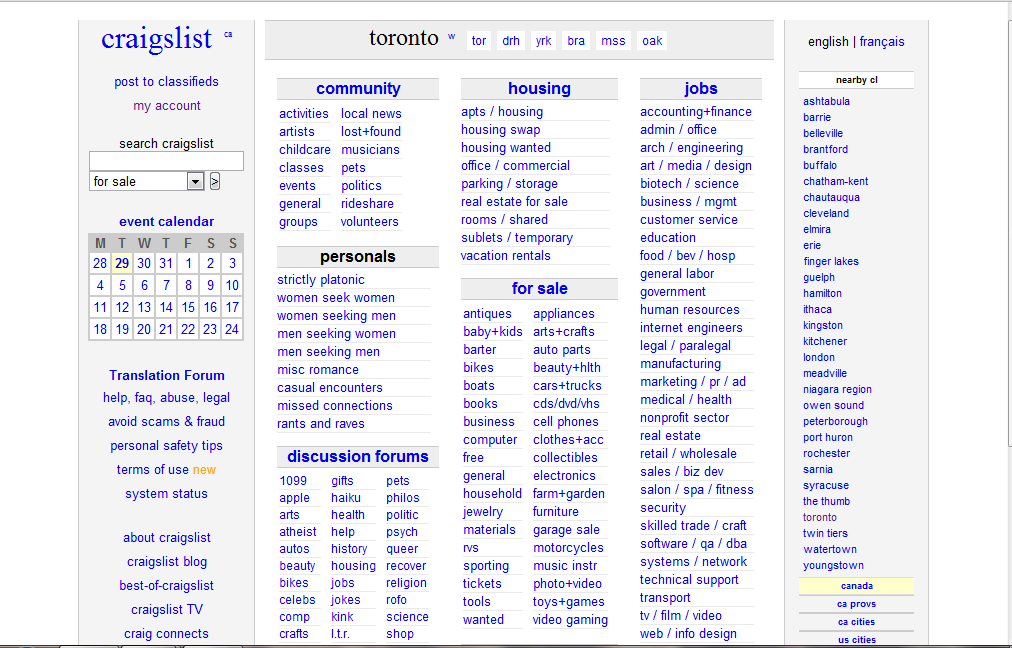The image size is (1012, 648).
Task: Open the "volunteers" category
Action: click(x=370, y=222)
